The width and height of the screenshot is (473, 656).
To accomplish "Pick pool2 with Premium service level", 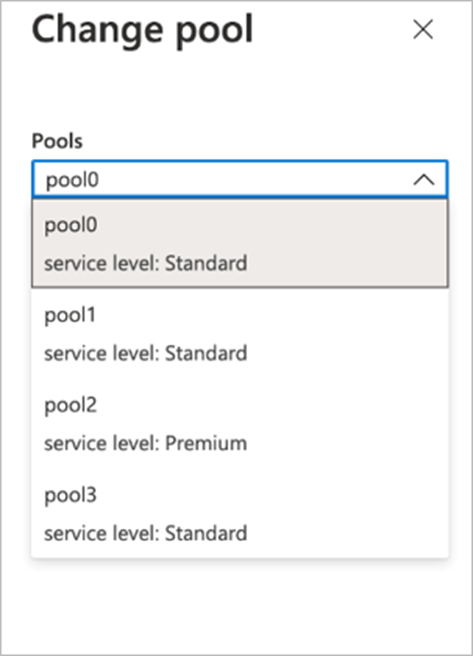I will pos(240,423).
